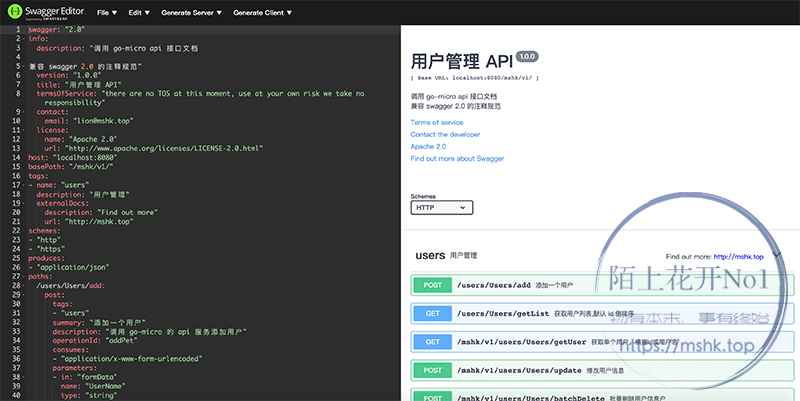The image size is (800, 401).
Task: Click the POST badge for Users/add
Action: pyautogui.click(x=433, y=285)
